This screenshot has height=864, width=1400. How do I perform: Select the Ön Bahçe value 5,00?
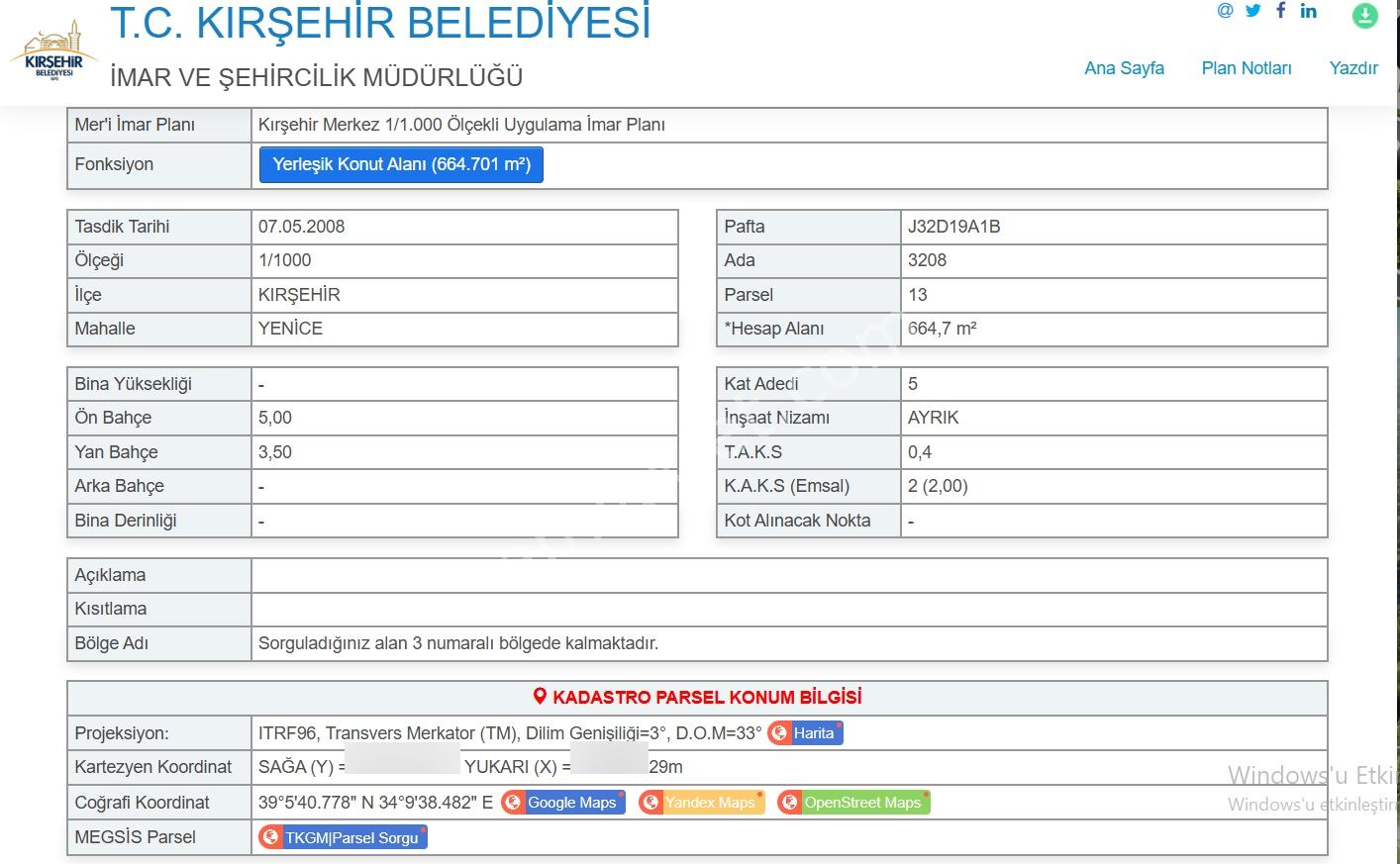point(275,418)
